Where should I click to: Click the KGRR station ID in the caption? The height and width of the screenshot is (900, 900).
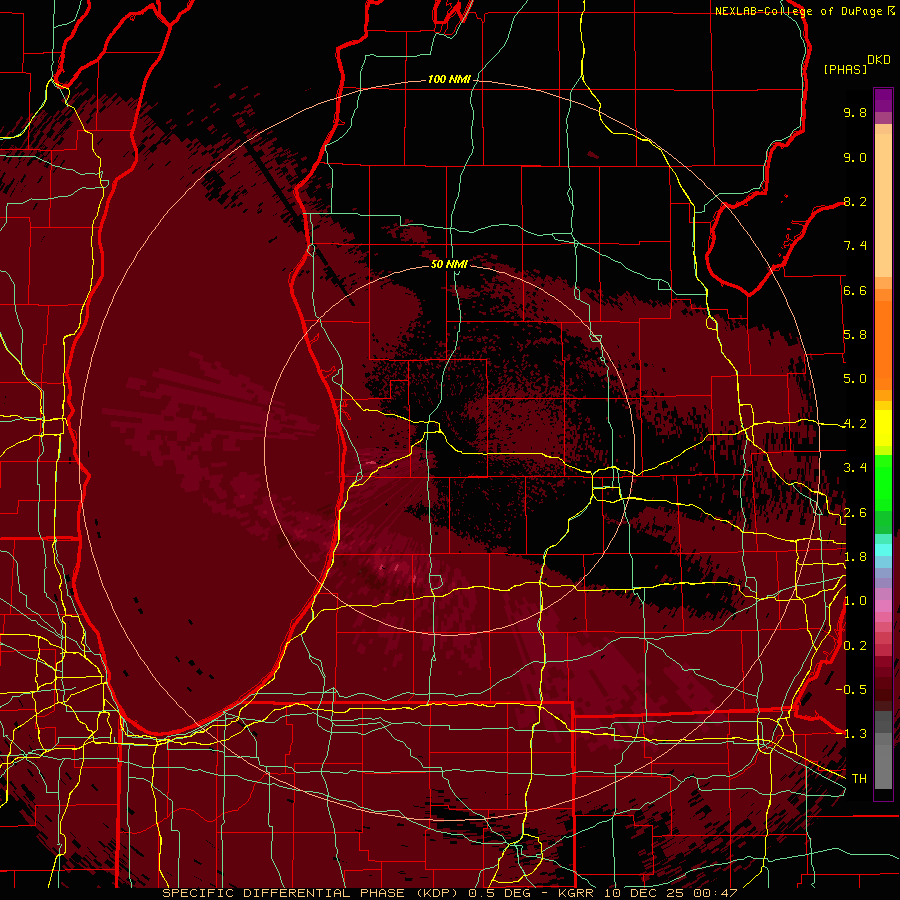click(x=577, y=893)
